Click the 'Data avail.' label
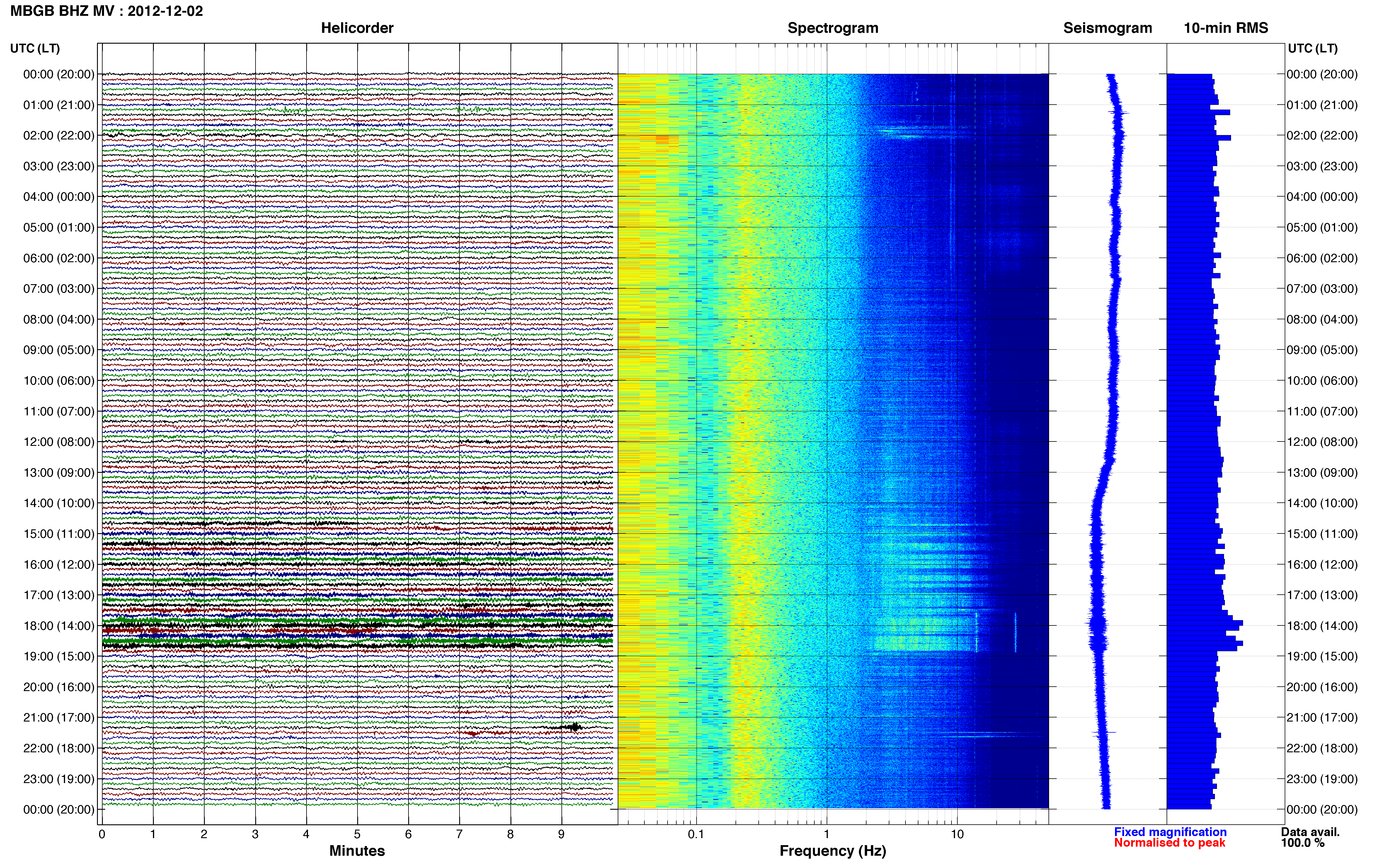 click(1310, 833)
